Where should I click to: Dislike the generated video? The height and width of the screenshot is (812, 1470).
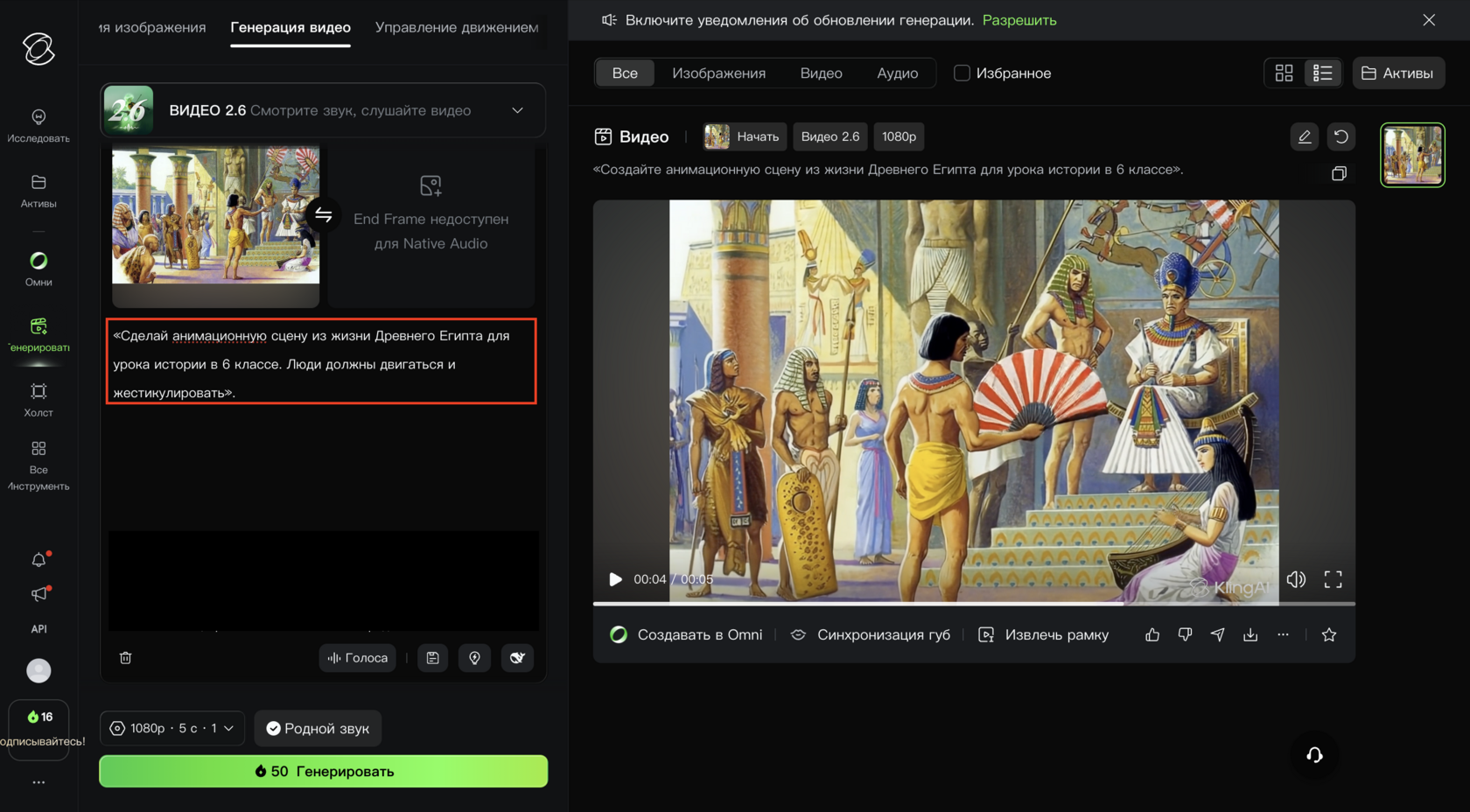point(1185,635)
